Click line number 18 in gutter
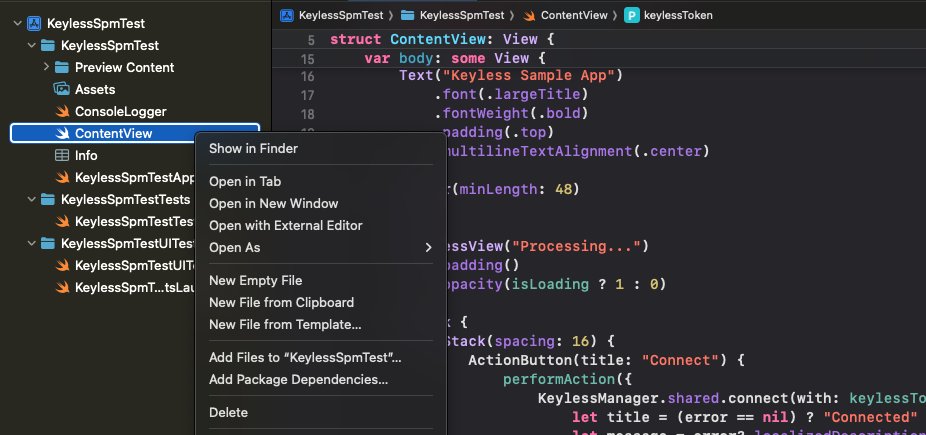Viewport: 926px width, 435px height. tap(308, 115)
